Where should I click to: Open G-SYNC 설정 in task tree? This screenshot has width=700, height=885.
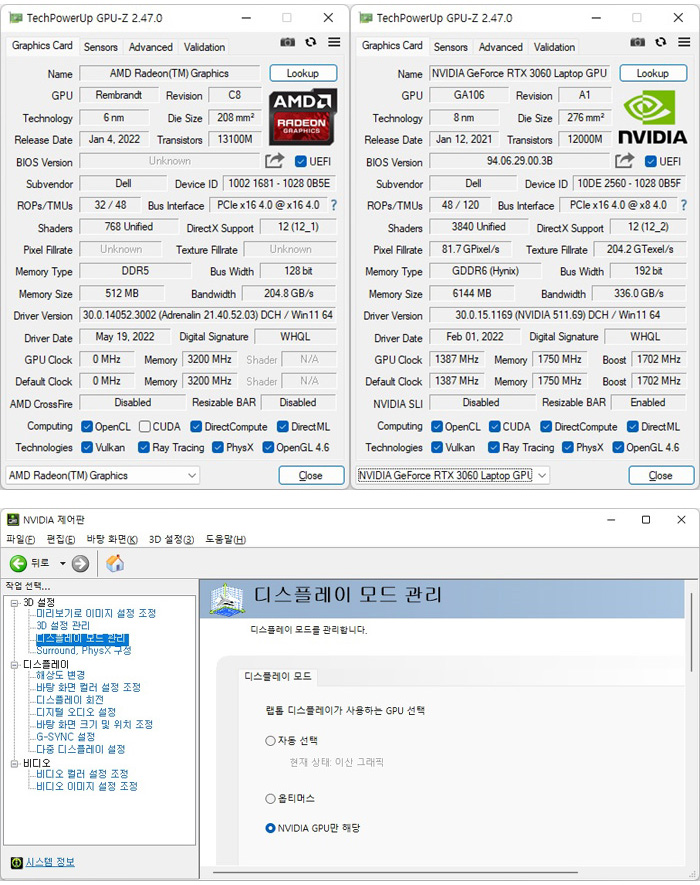(65, 737)
